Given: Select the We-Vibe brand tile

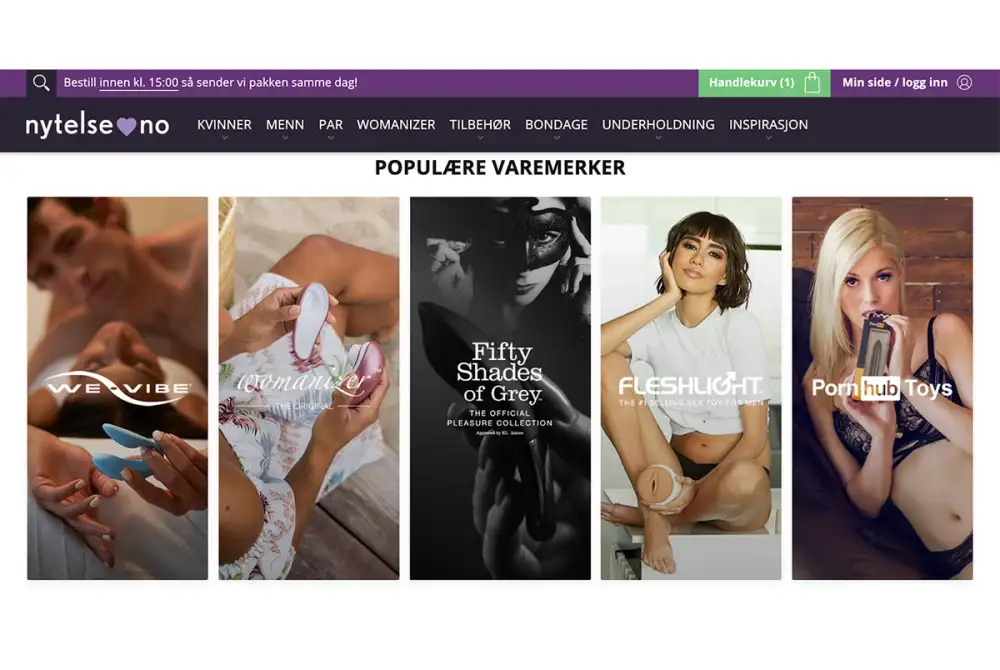Looking at the screenshot, I should pyautogui.click(x=117, y=388).
